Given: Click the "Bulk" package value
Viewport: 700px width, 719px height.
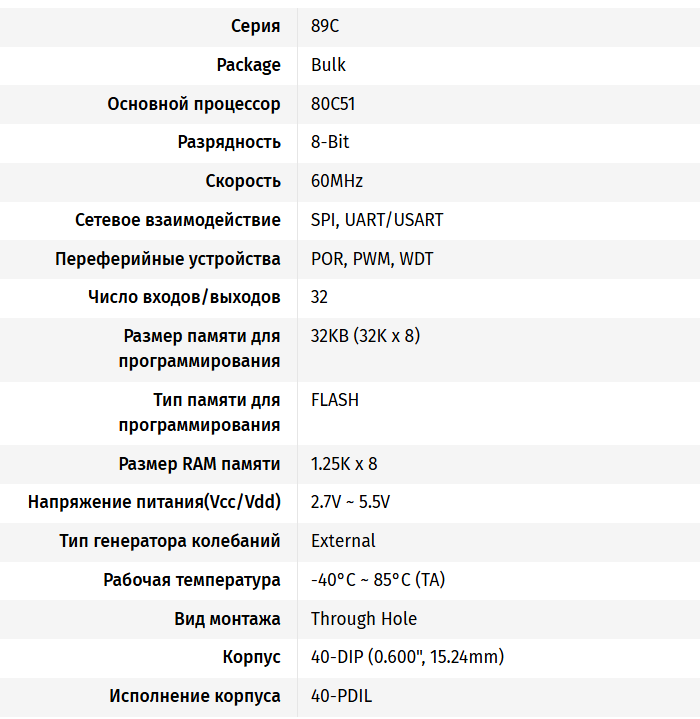Looking at the screenshot, I should pos(328,65).
